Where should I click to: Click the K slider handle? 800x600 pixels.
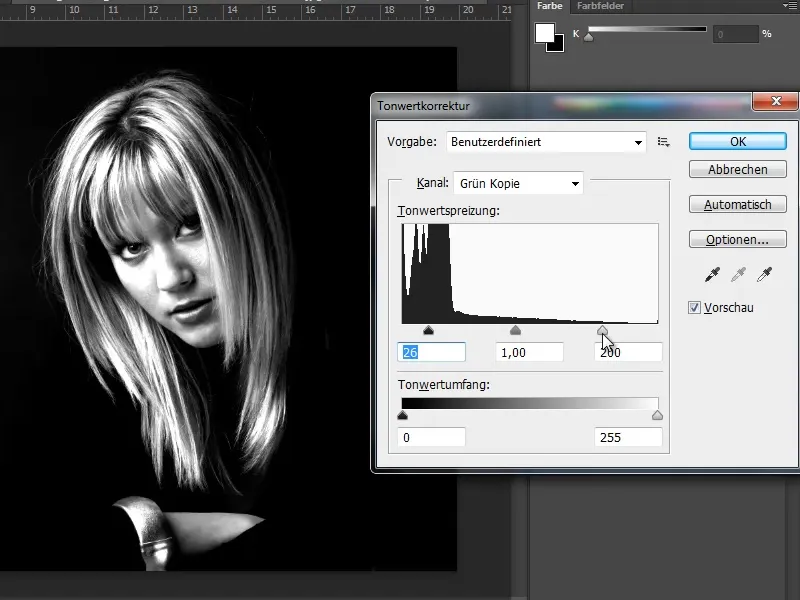[x=588, y=37]
